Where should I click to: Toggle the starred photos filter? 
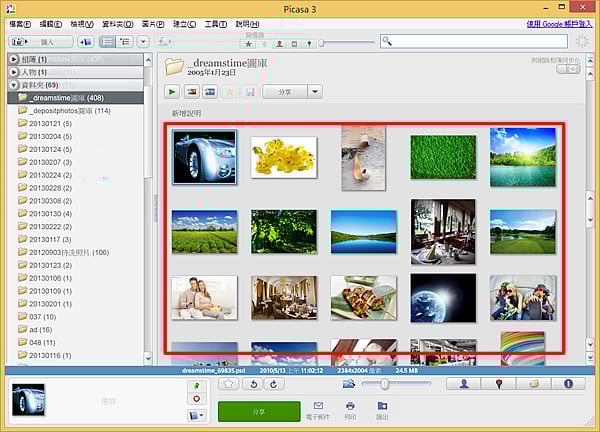[x=249, y=44]
